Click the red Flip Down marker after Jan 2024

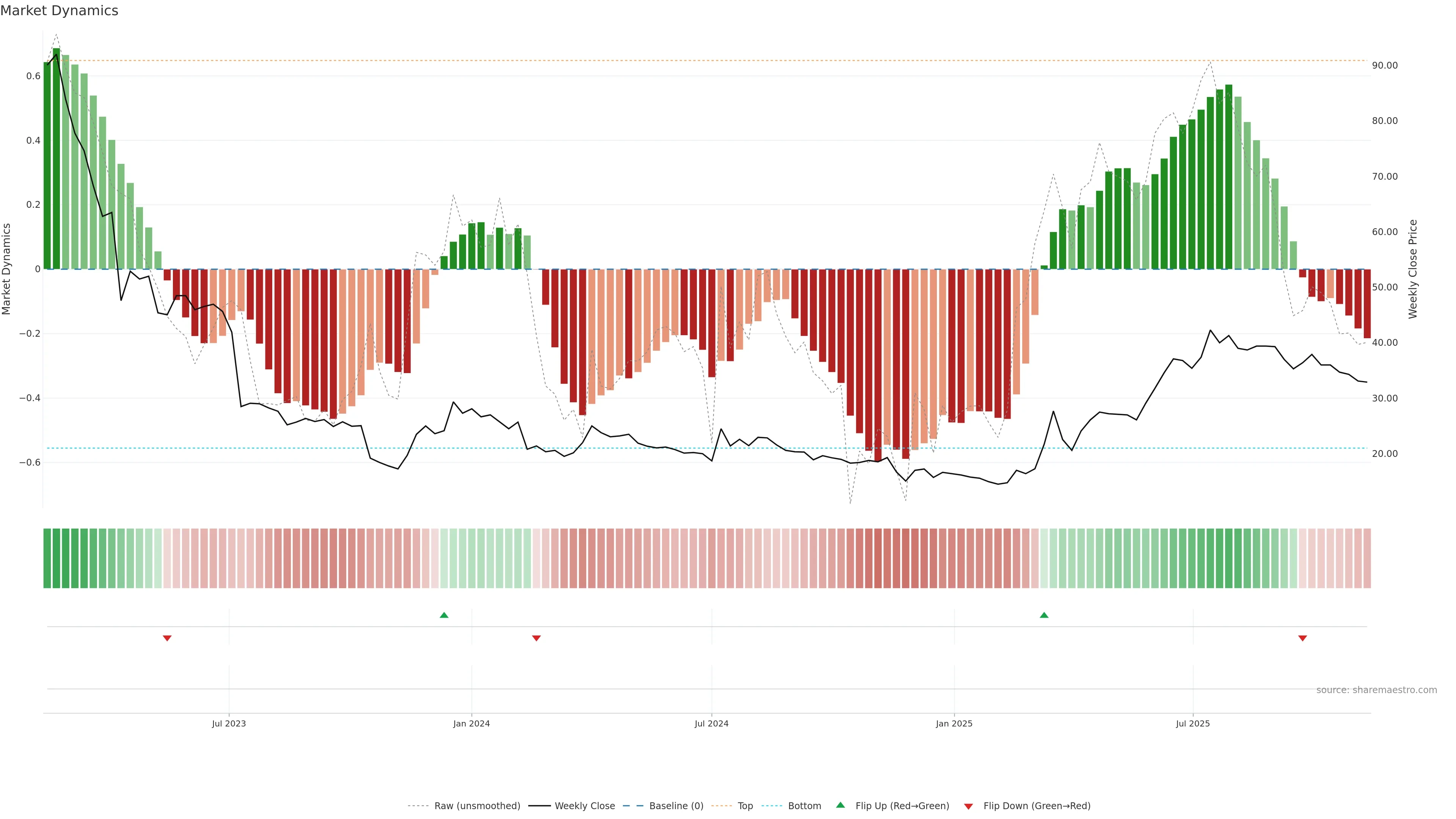coord(537,638)
